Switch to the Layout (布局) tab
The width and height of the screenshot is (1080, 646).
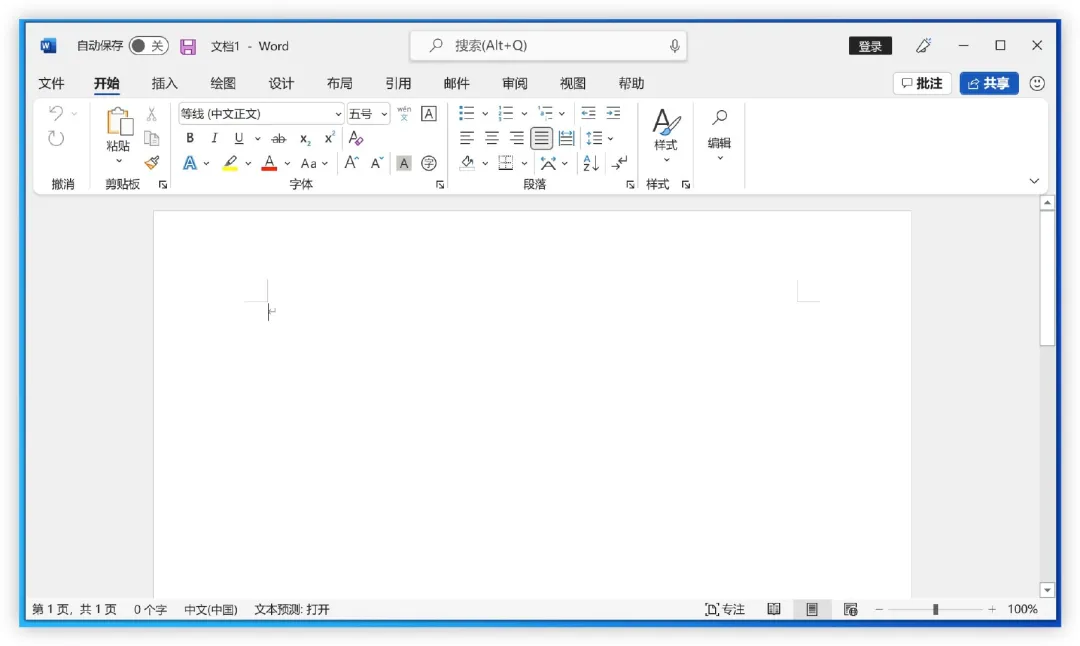pyautogui.click(x=340, y=83)
